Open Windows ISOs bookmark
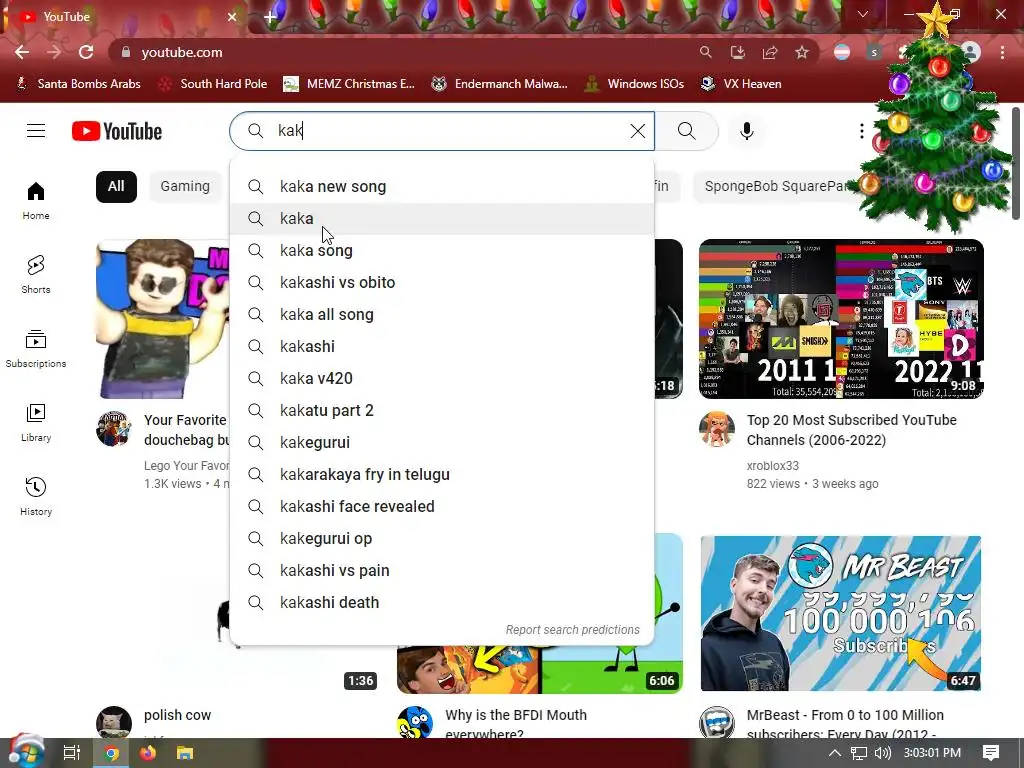 [x=634, y=84]
